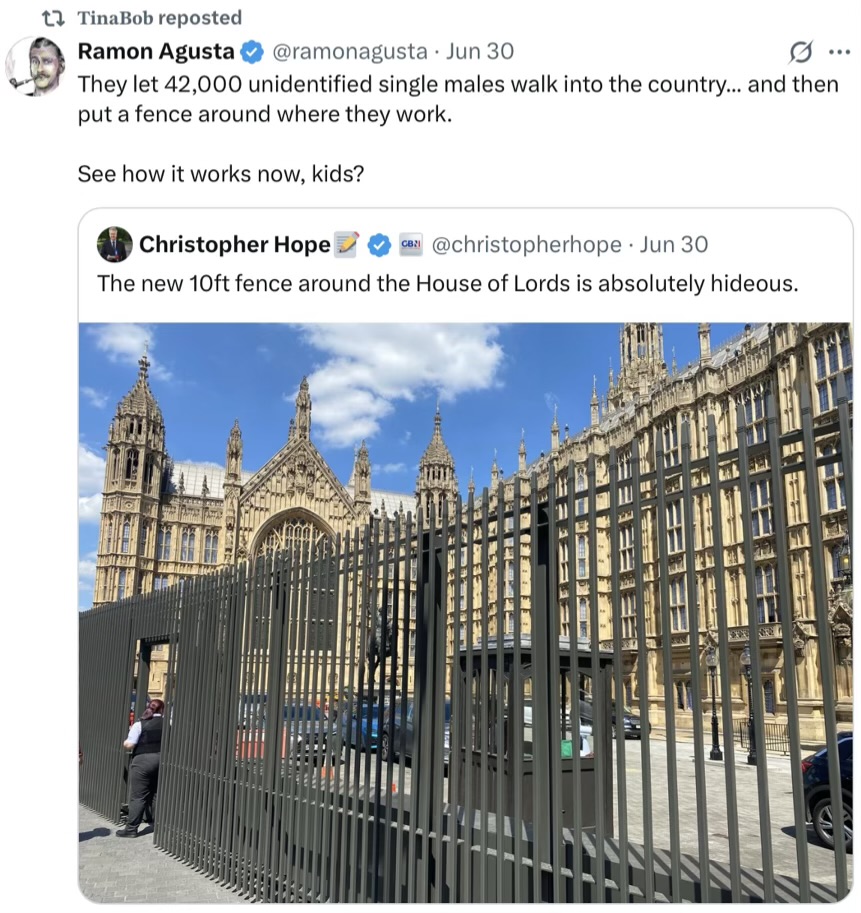
Task: Open Ramon Agusta post's Jun 30 timestamp
Action: (480, 52)
